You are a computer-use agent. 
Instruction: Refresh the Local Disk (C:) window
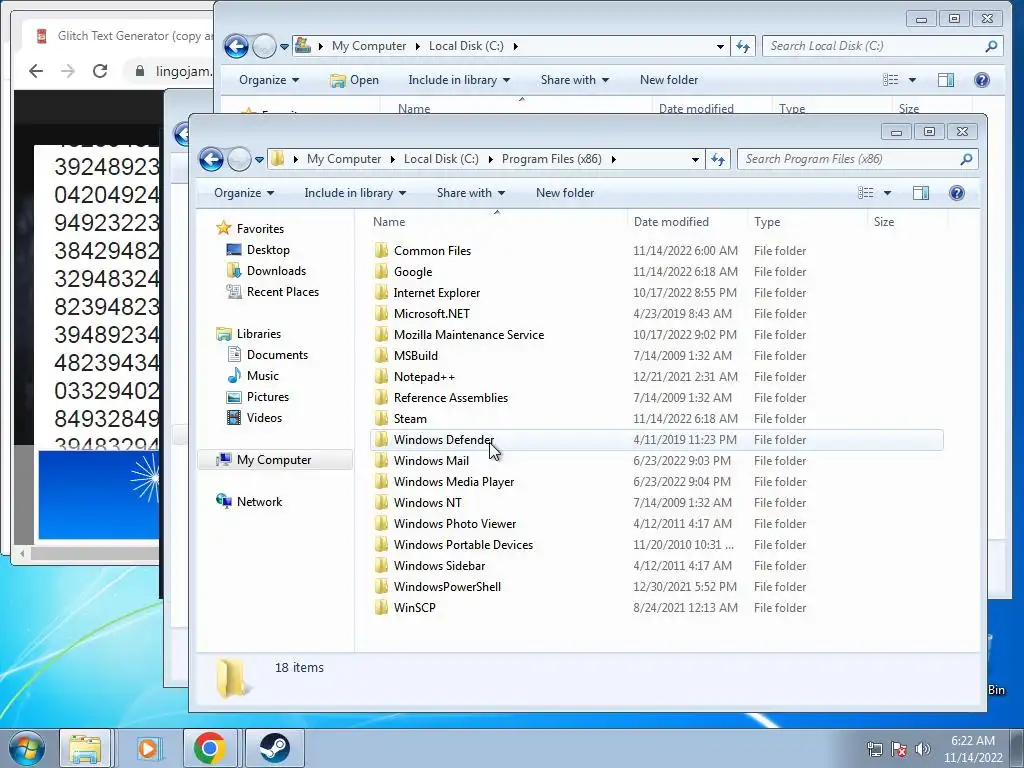coord(743,46)
